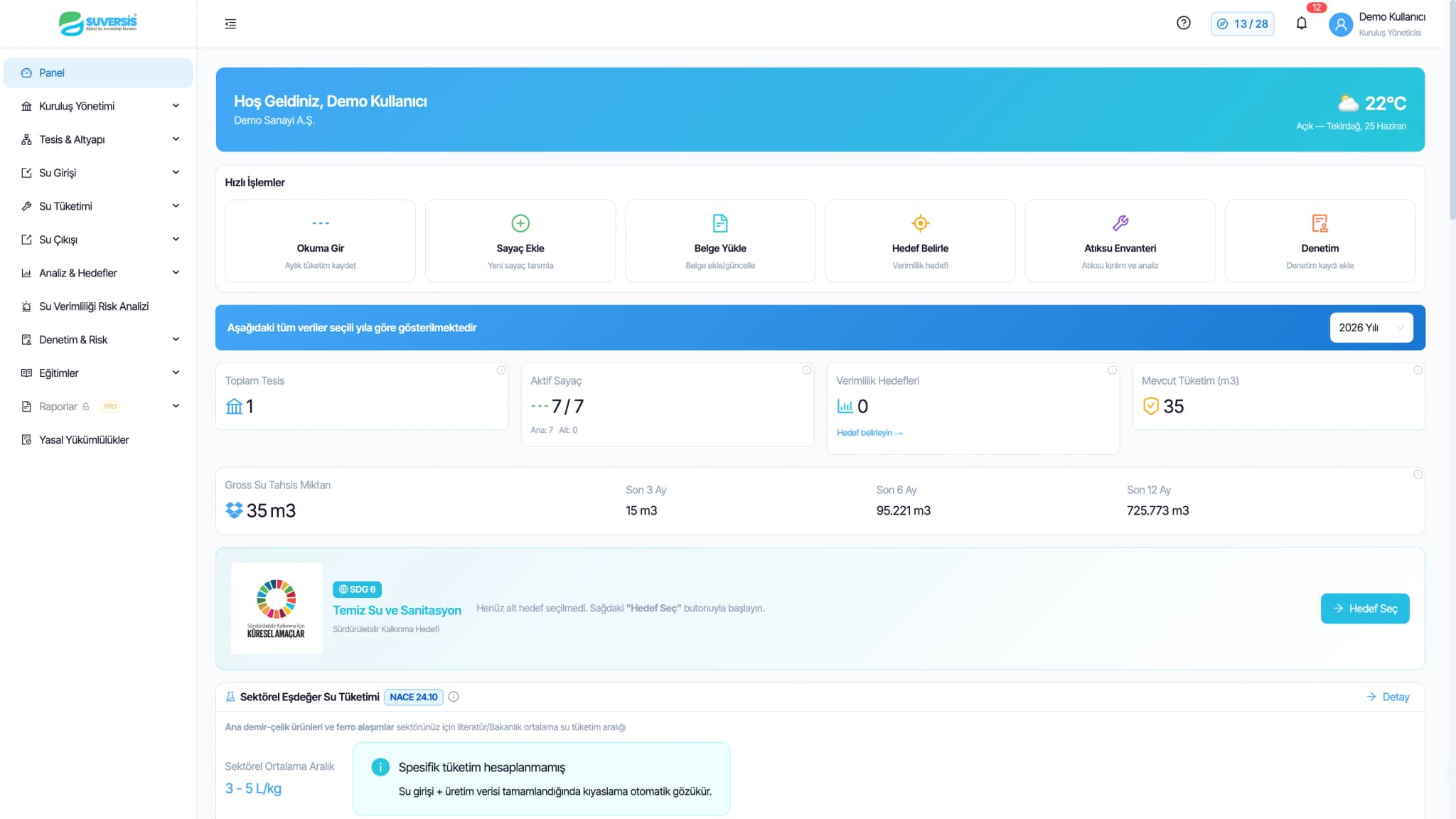Viewport: 1456px width, 819px height.
Task: Click the Aktif Sayaç info icon
Action: point(806,370)
